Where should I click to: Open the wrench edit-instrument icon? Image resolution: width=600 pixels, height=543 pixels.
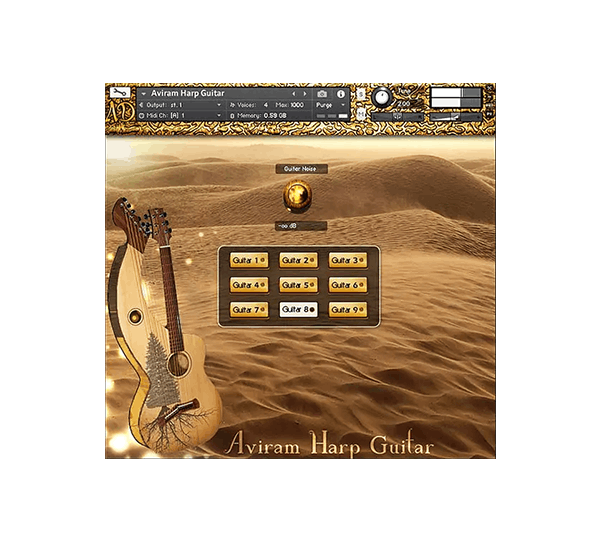pos(120,93)
